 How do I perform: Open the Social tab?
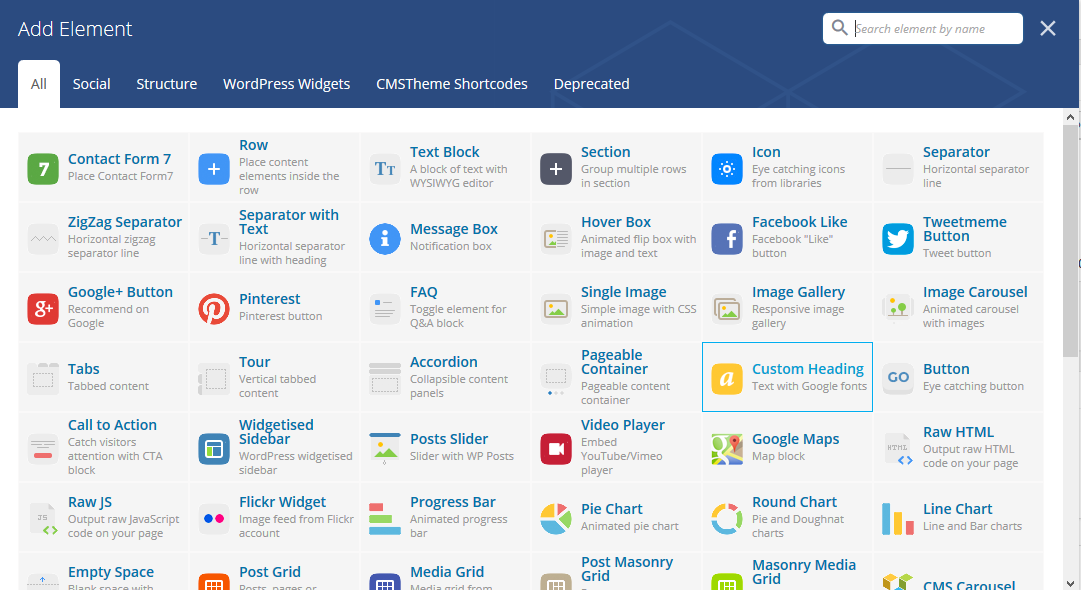coord(91,84)
